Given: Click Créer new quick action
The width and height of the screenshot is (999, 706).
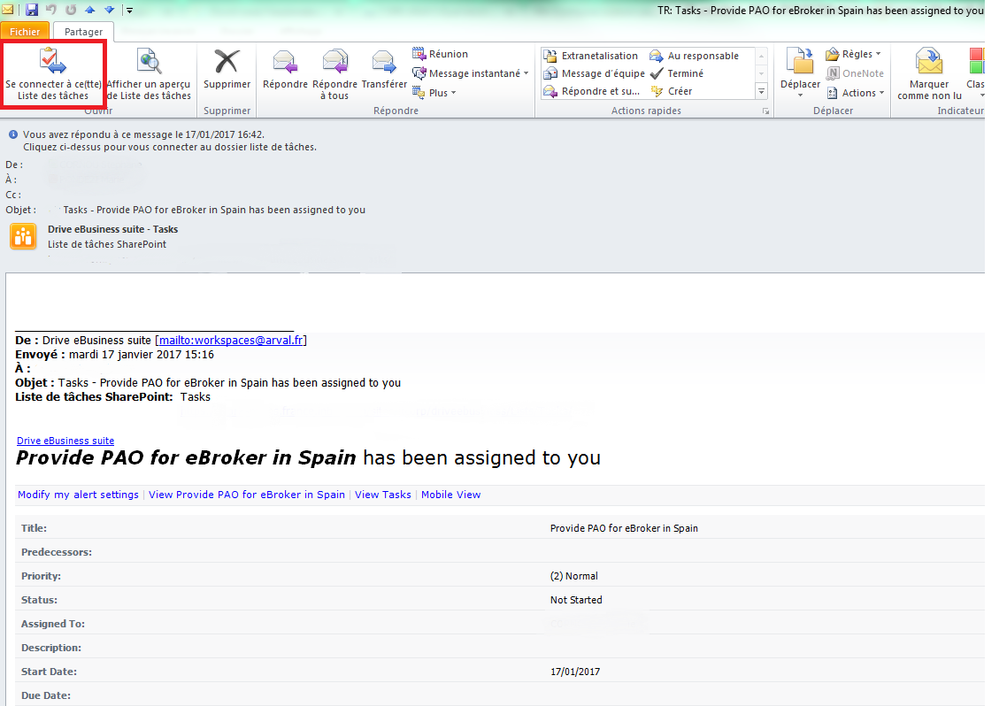Looking at the screenshot, I should click(x=672, y=92).
